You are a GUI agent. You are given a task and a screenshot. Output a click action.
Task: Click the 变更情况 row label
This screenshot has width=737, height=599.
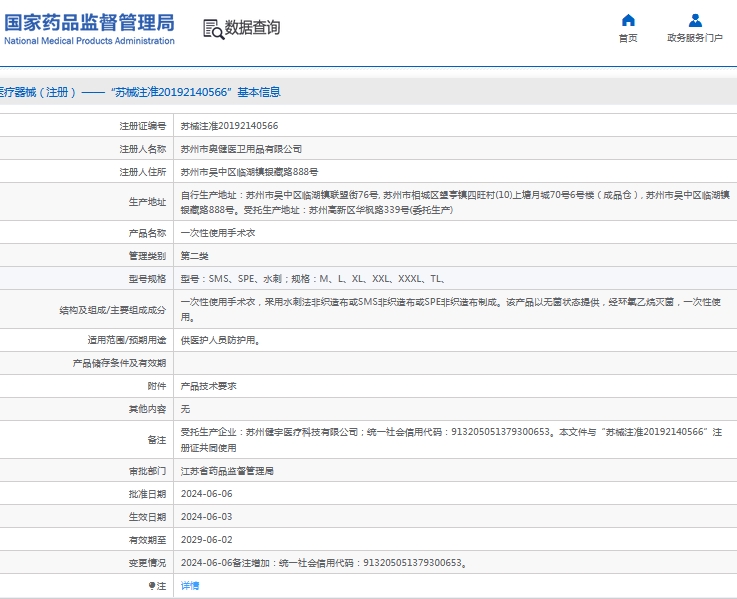148,563
